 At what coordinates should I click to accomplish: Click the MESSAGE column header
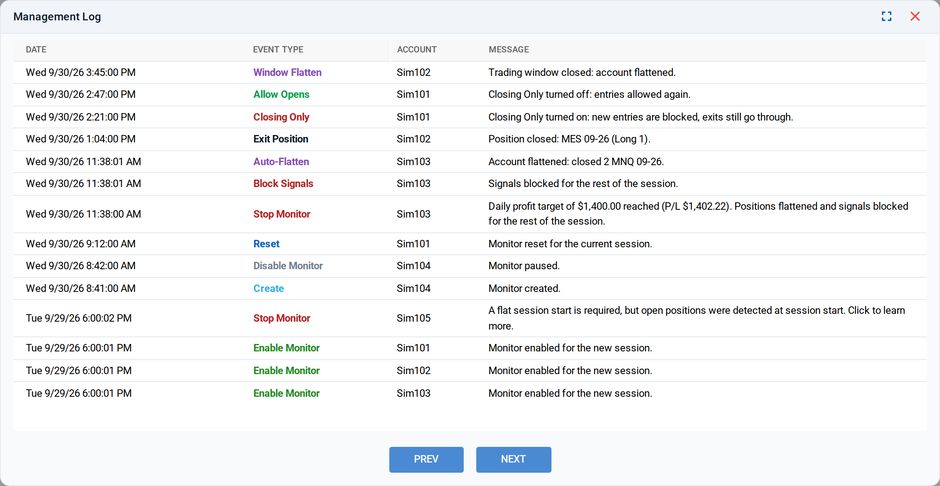point(508,50)
